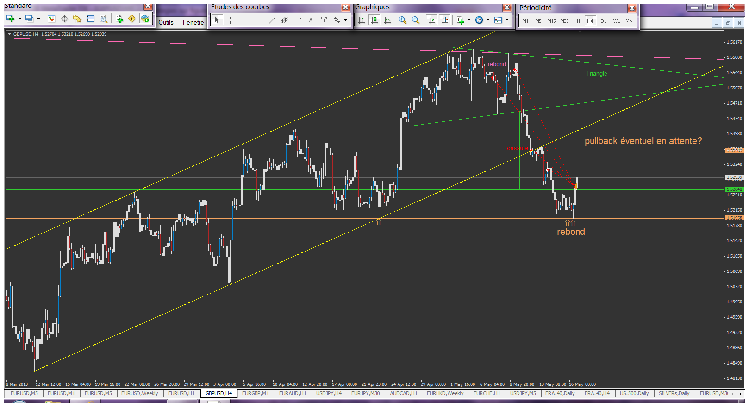
Task: Select the active GBPUSD,H4 chart tab
Action: 218,393
